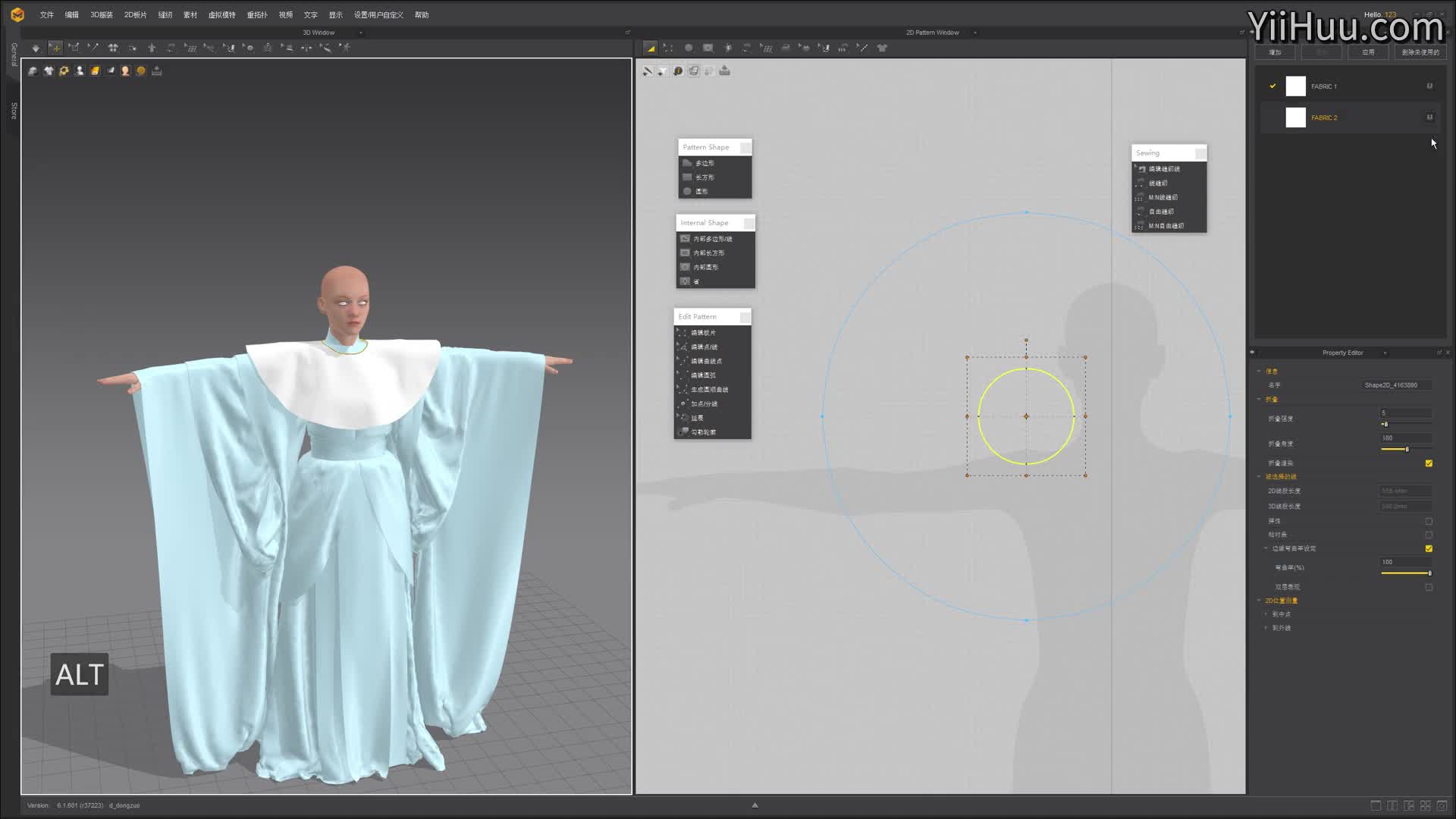The height and width of the screenshot is (819, 1456).
Task: Open the 虚拟模特 avatar menu
Action: point(221,15)
